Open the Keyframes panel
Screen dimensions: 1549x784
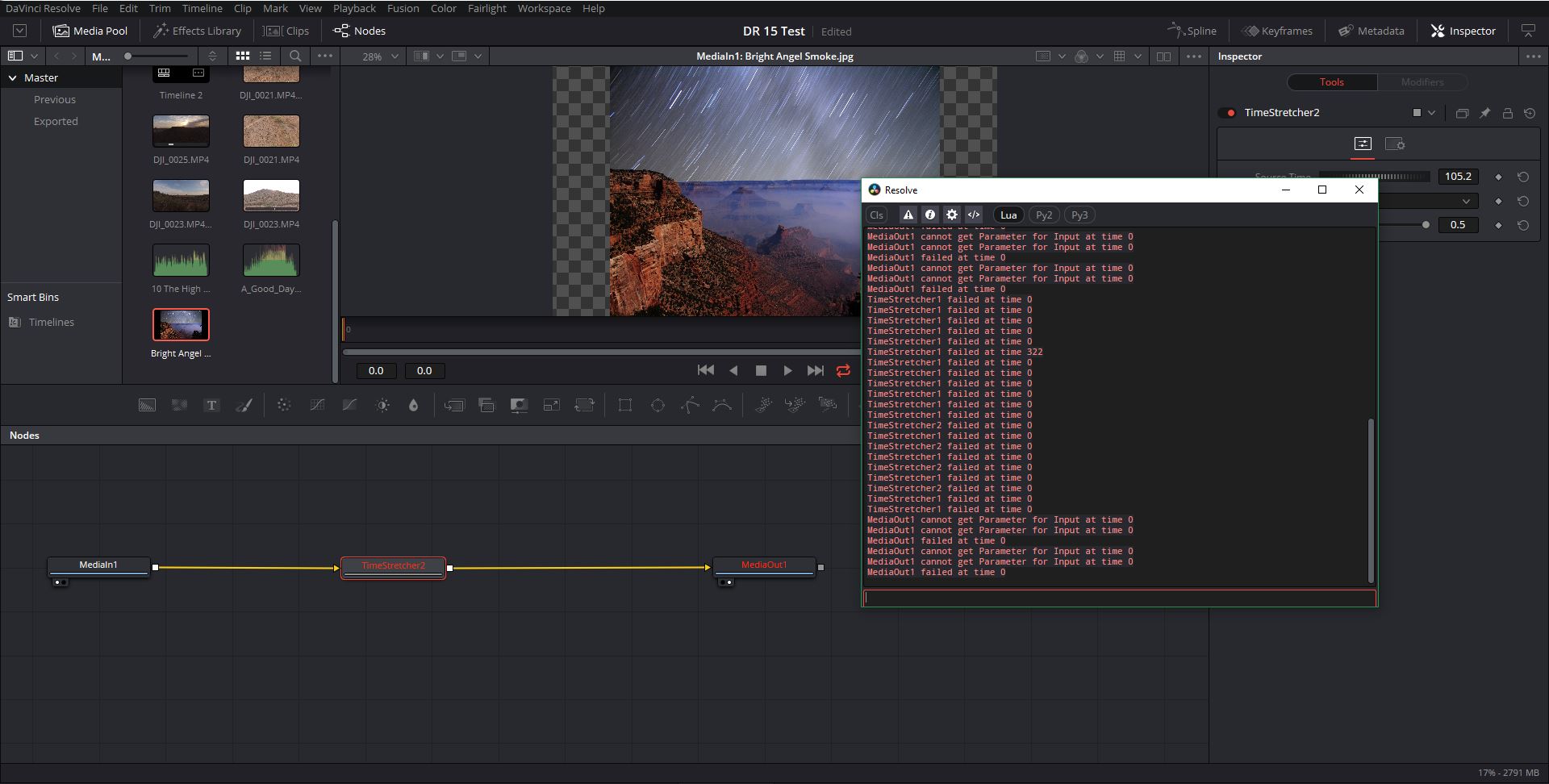tap(1277, 31)
